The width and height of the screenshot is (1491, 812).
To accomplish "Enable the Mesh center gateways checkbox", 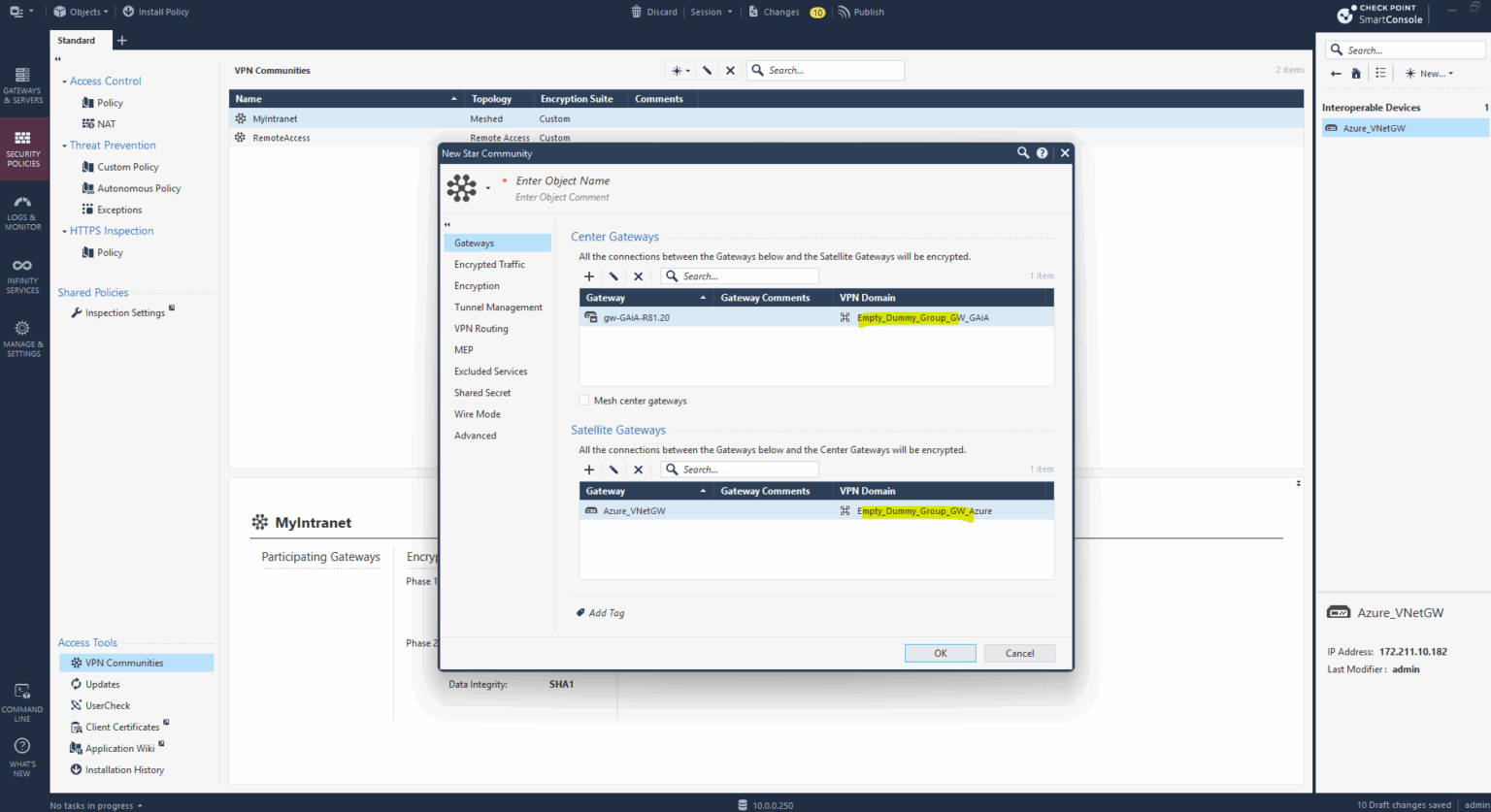I will tap(584, 400).
